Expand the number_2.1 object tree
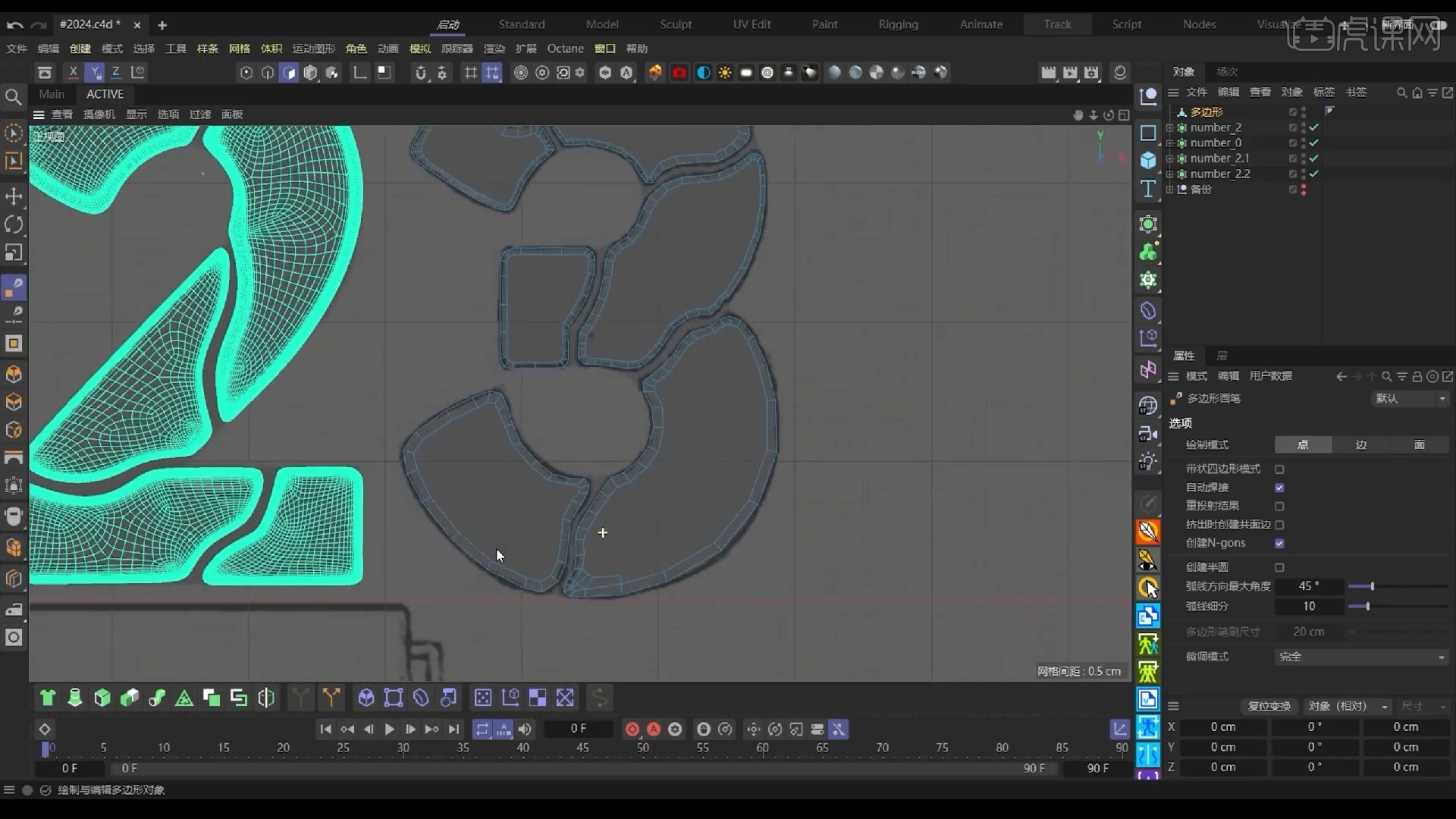 [1170, 158]
